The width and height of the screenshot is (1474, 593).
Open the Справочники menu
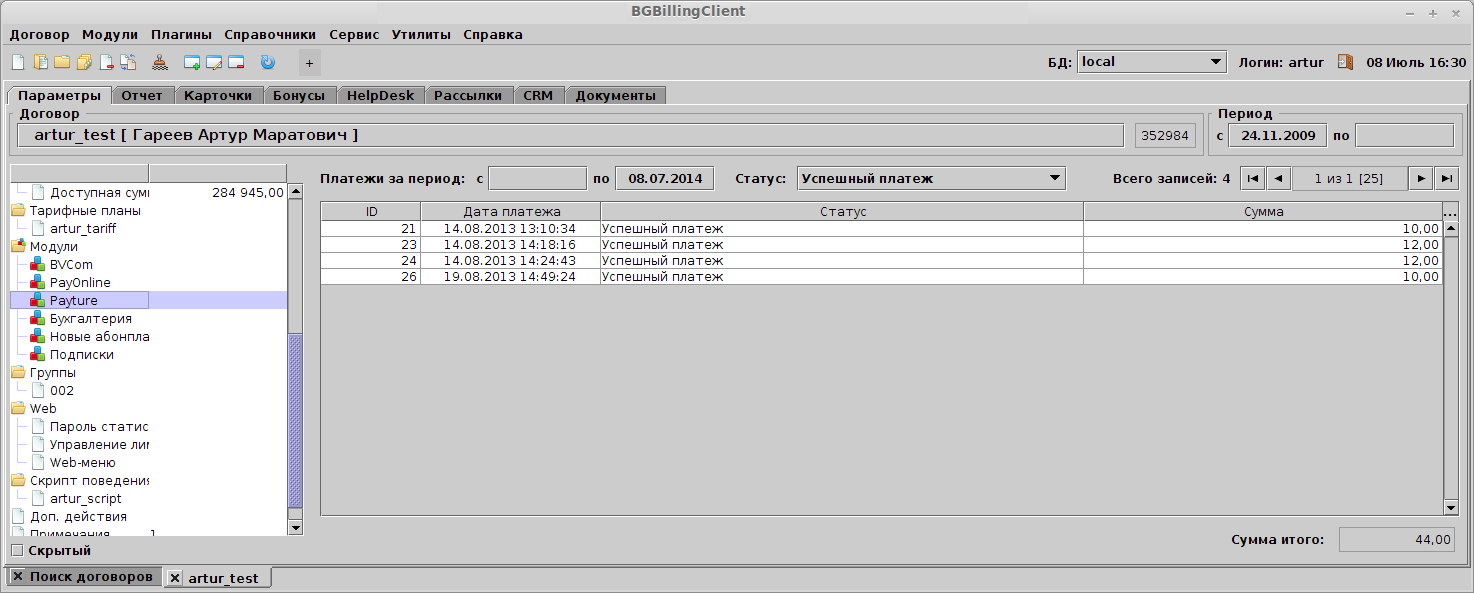pyautogui.click(x=270, y=34)
